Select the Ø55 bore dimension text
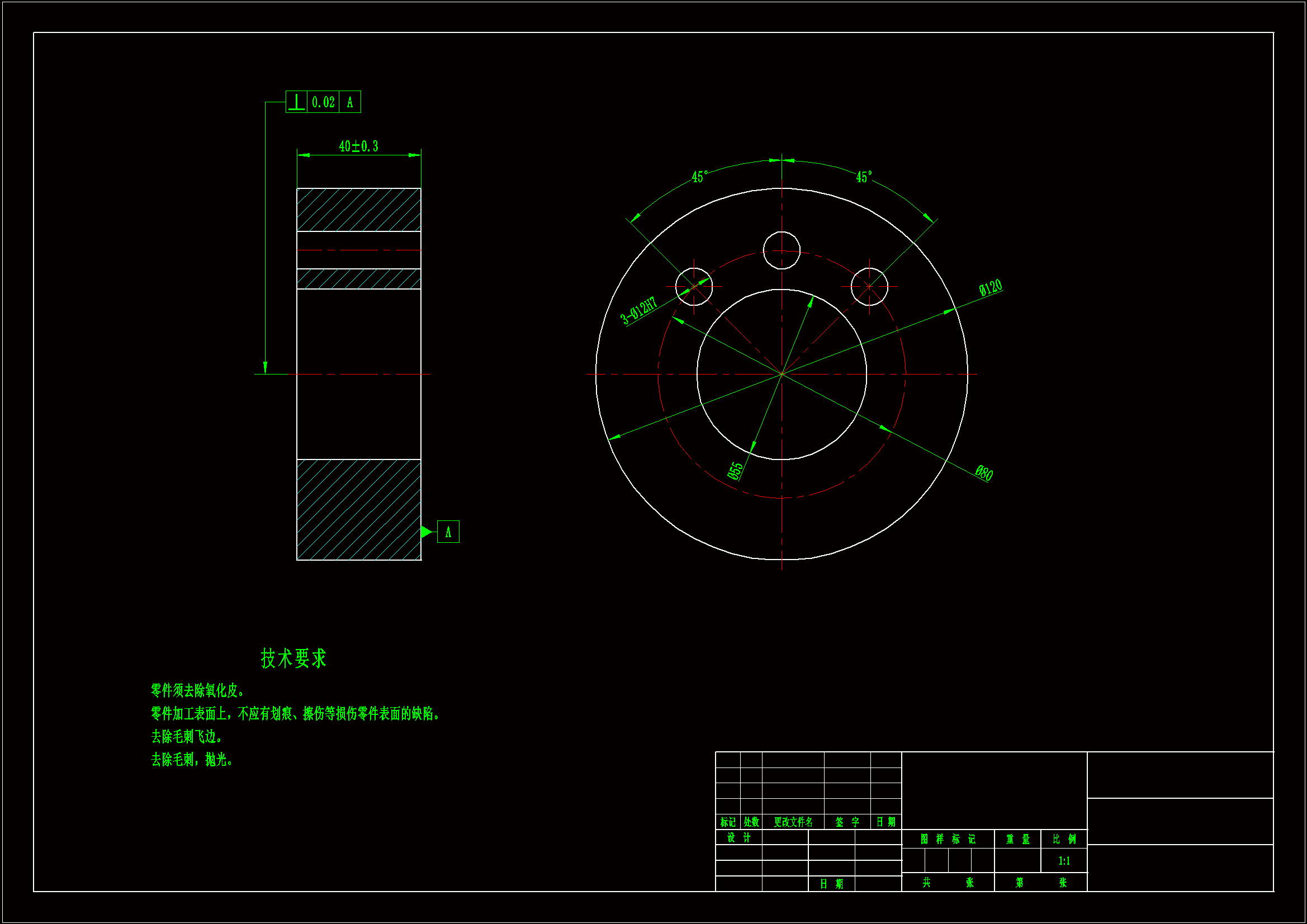Image resolution: width=1307 pixels, height=924 pixels. pyautogui.click(x=735, y=471)
